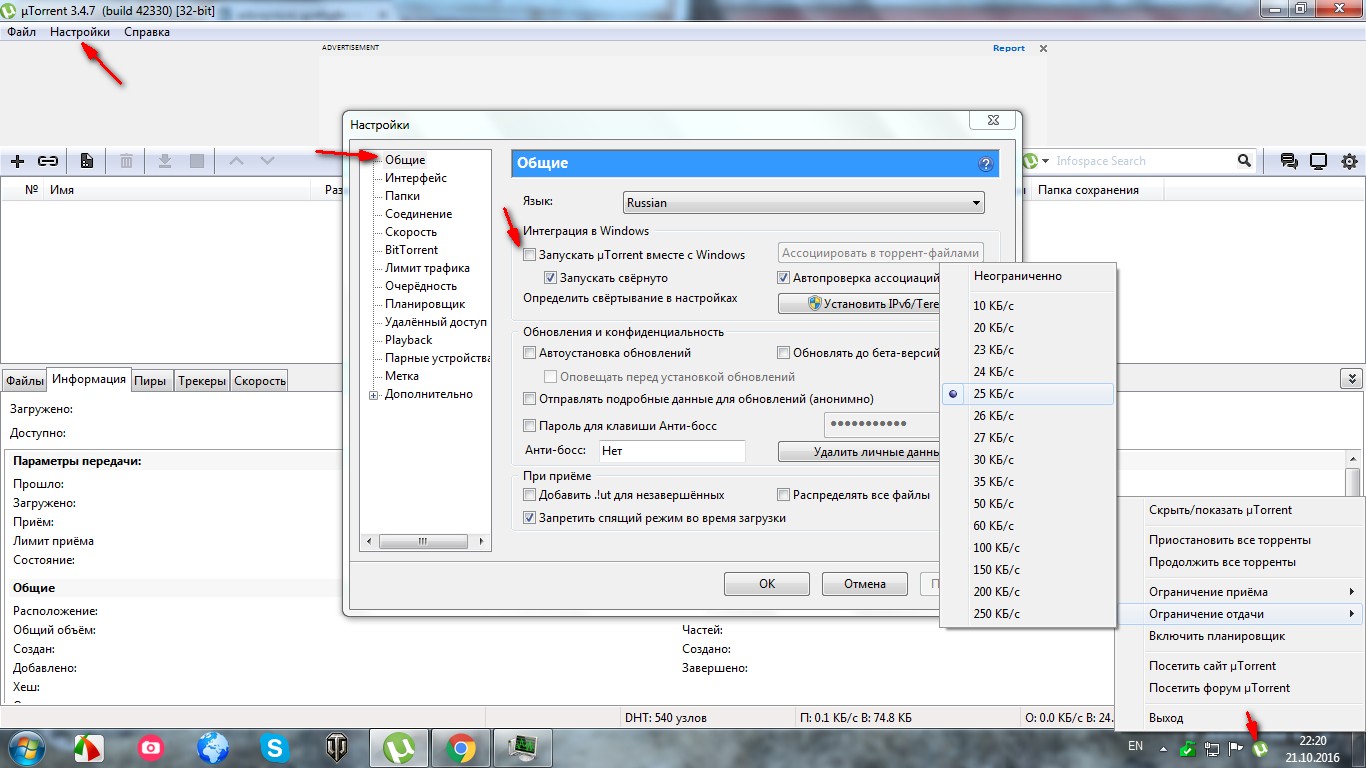Select Неограниченно upload limit
1366x768 pixels.
coord(1028,276)
